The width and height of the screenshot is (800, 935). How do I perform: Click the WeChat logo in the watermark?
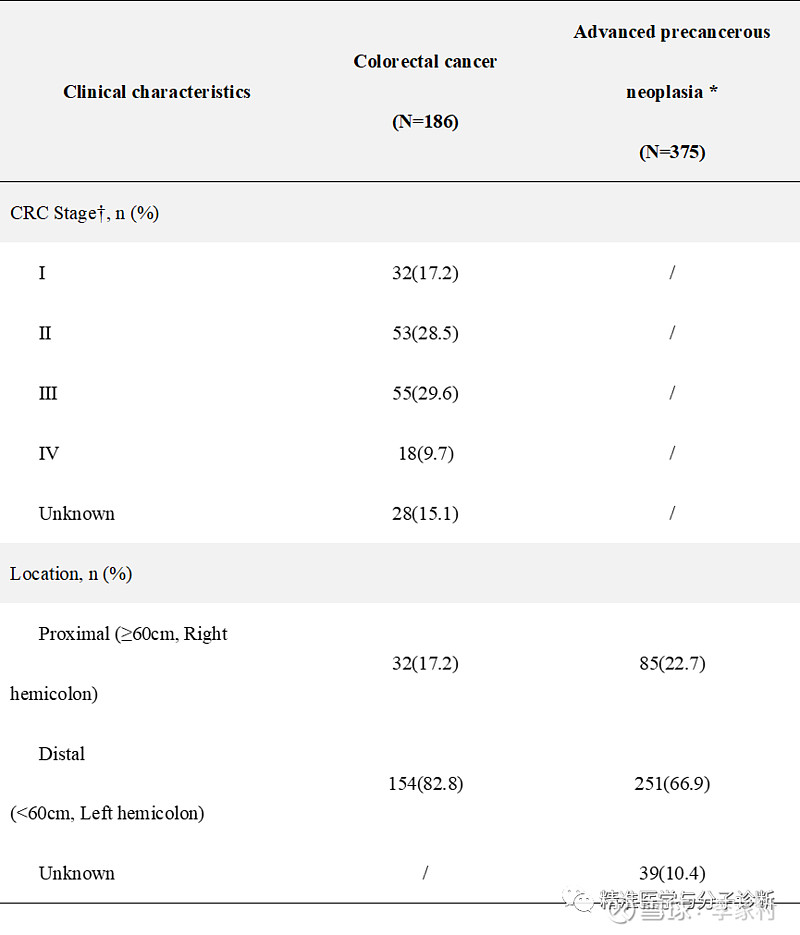pyautogui.click(x=582, y=899)
